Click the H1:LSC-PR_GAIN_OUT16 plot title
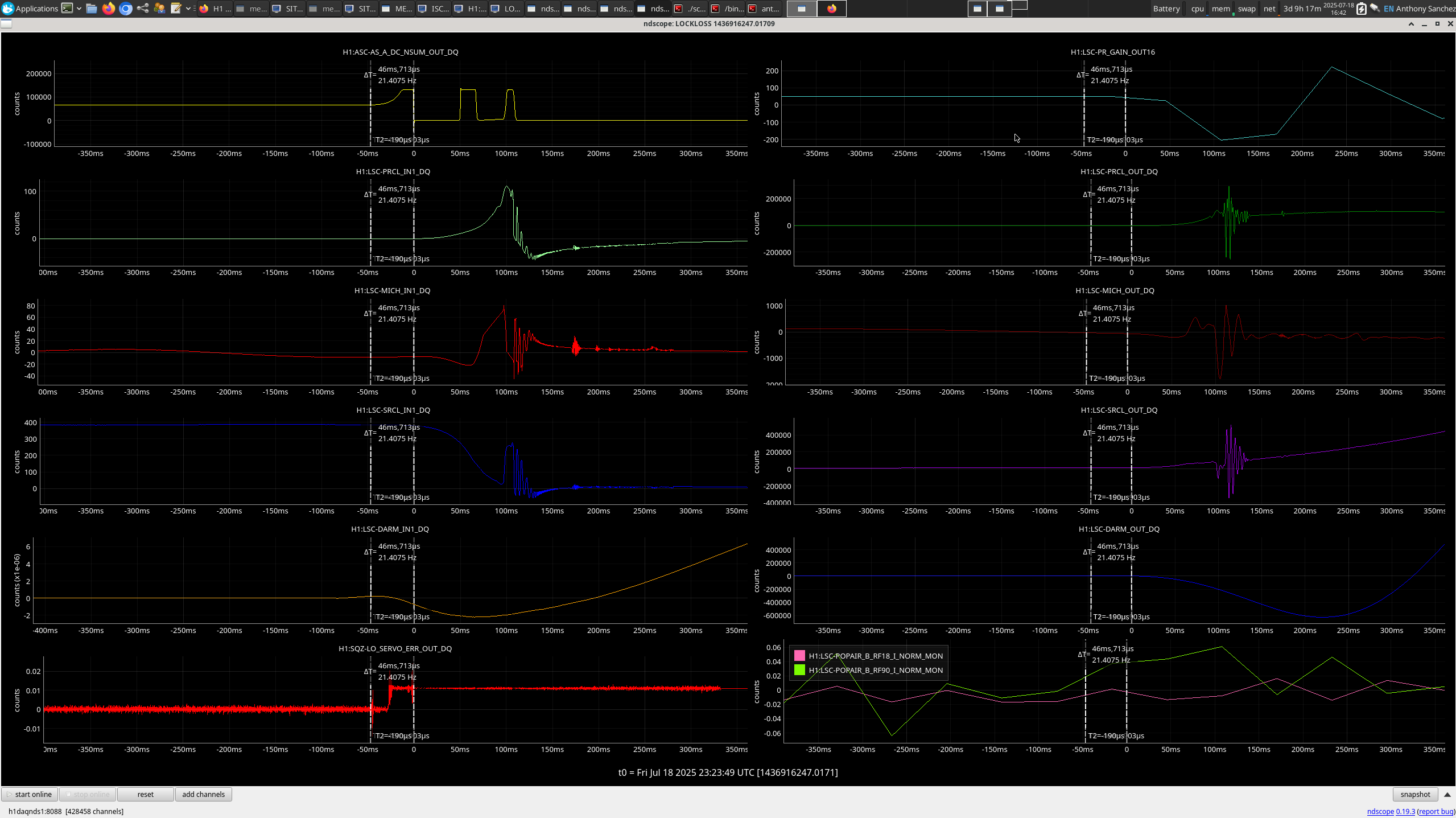This screenshot has height=818, width=1456. click(1113, 52)
